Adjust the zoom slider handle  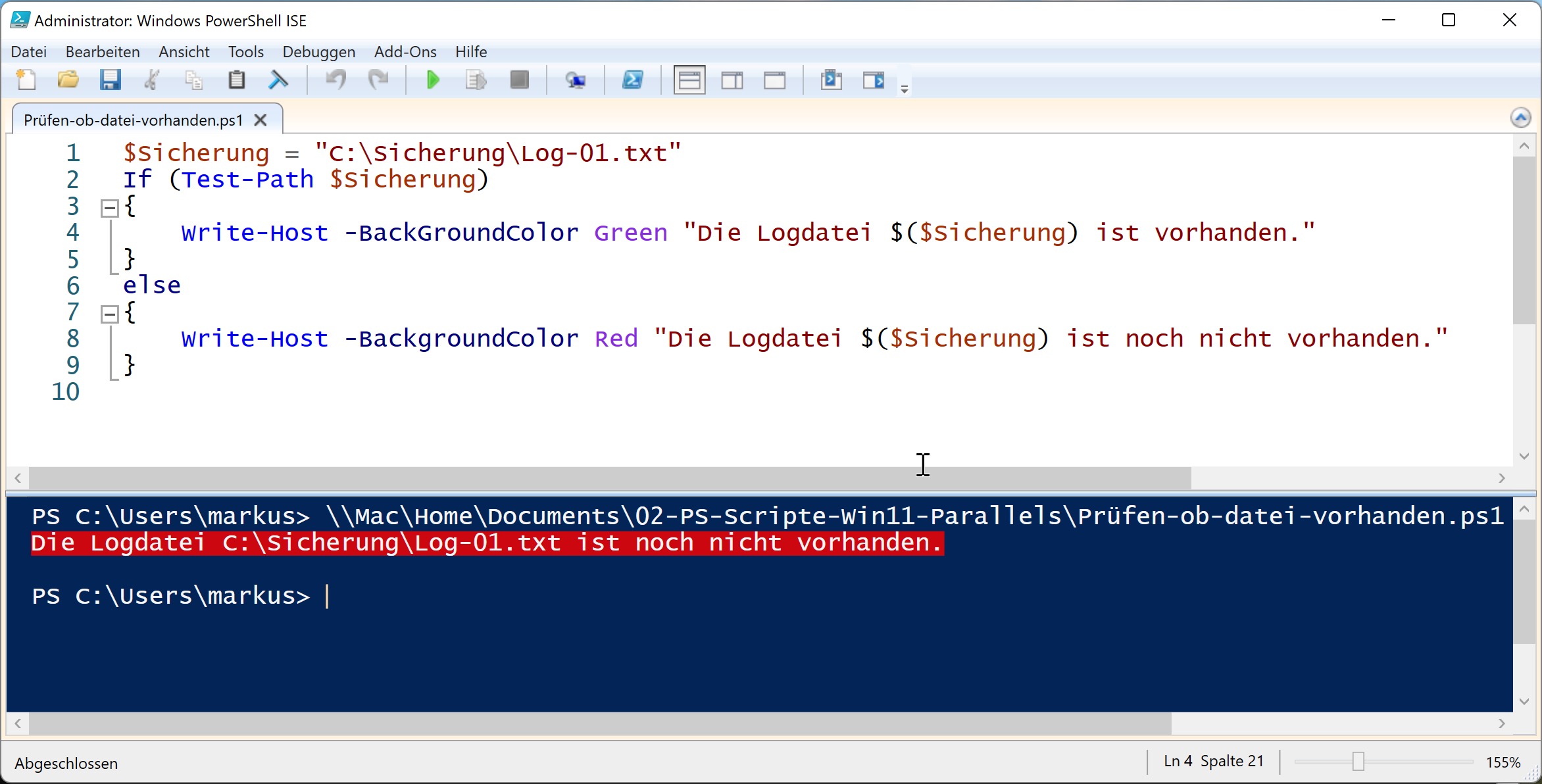[x=1358, y=762]
